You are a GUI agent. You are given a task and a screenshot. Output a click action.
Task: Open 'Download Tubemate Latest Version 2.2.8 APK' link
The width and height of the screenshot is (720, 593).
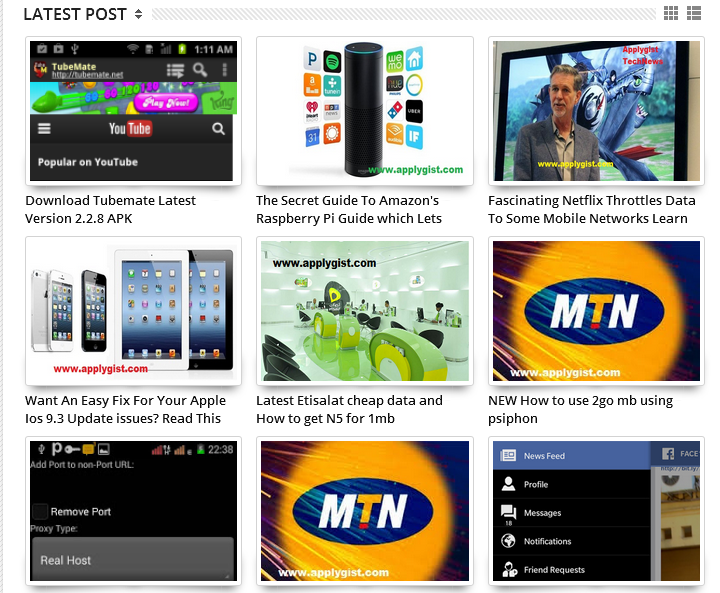[x=111, y=209]
